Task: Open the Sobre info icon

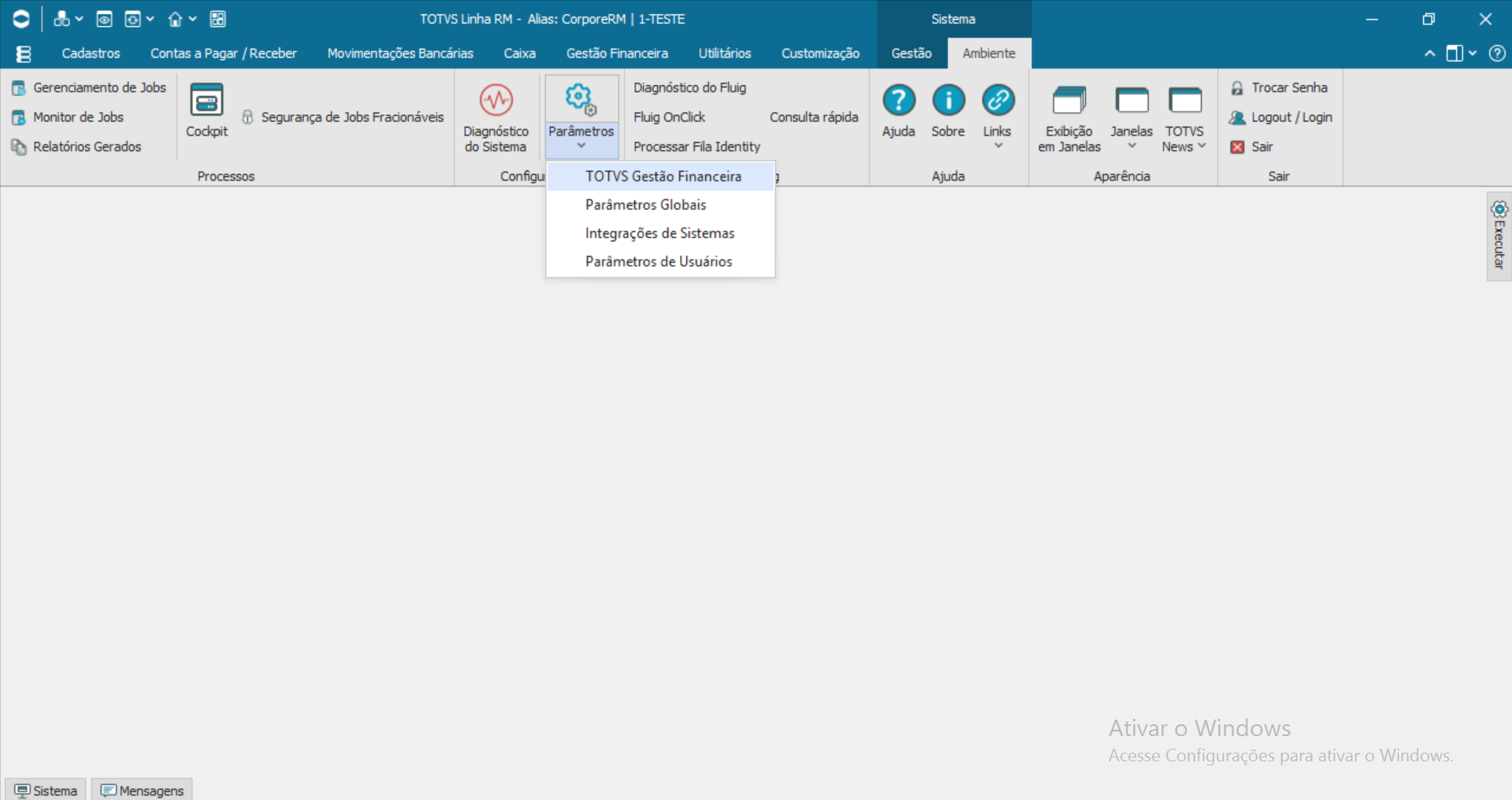Action: coord(948,100)
